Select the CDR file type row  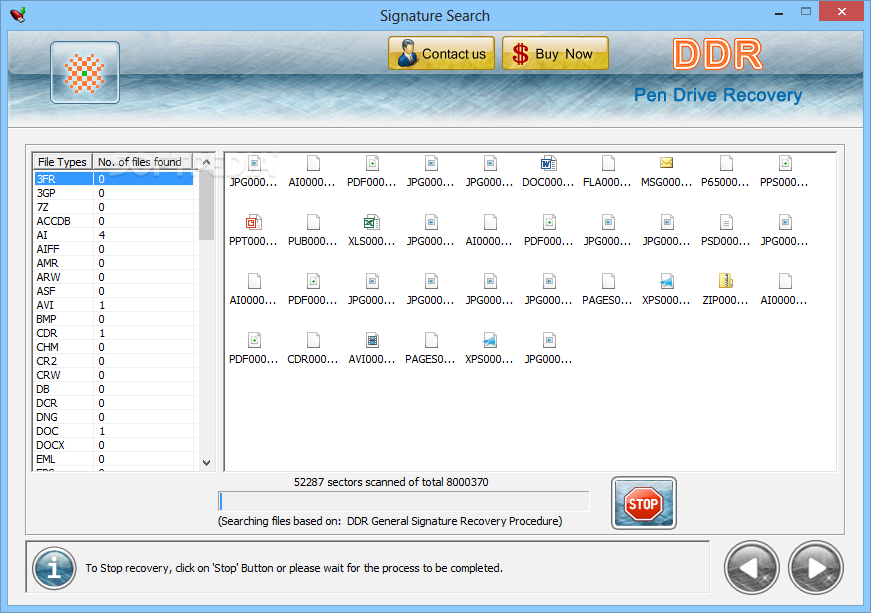(114, 333)
